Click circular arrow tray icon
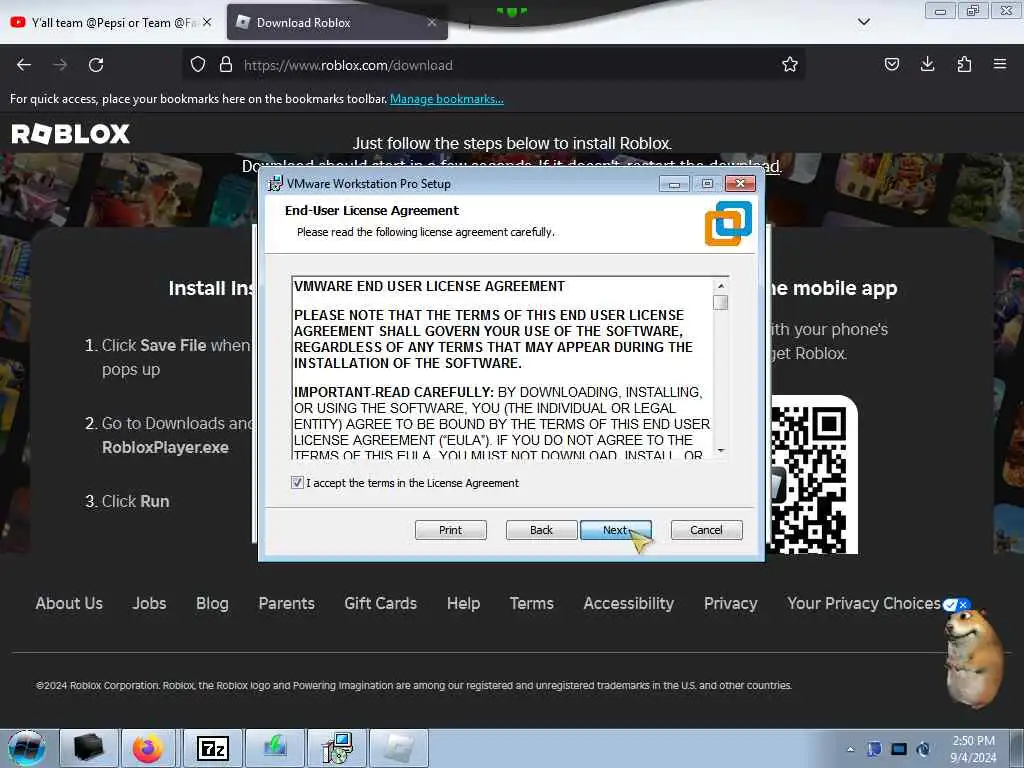The height and width of the screenshot is (768, 1024). tap(923, 749)
